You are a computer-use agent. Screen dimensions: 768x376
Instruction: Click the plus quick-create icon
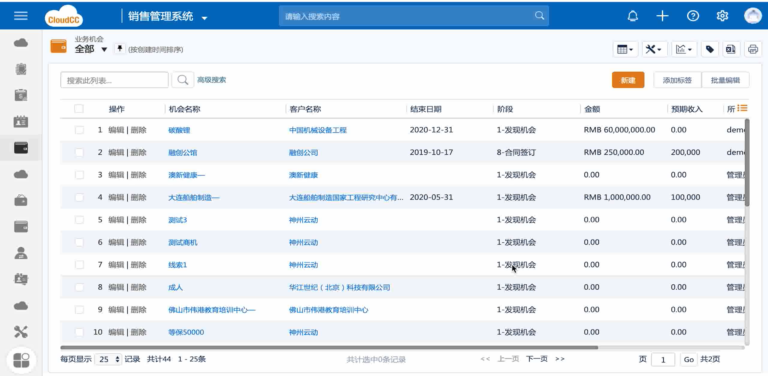pyautogui.click(x=662, y=16)
